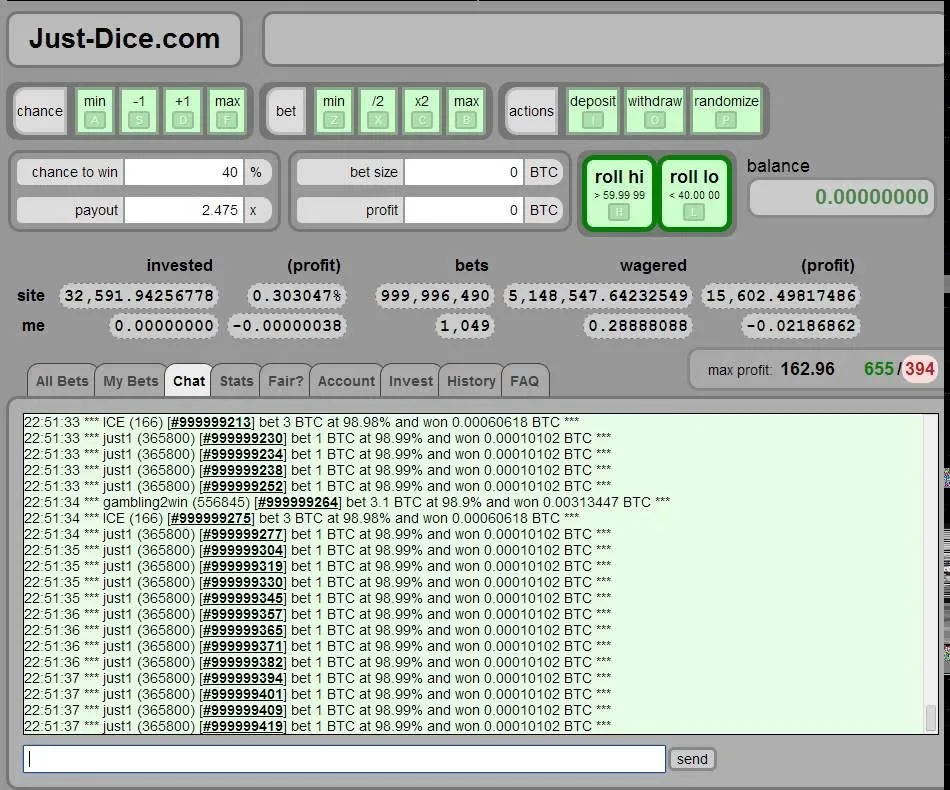
Task: Increase chance with the +1 button
Action: click(x=182, y=110)
